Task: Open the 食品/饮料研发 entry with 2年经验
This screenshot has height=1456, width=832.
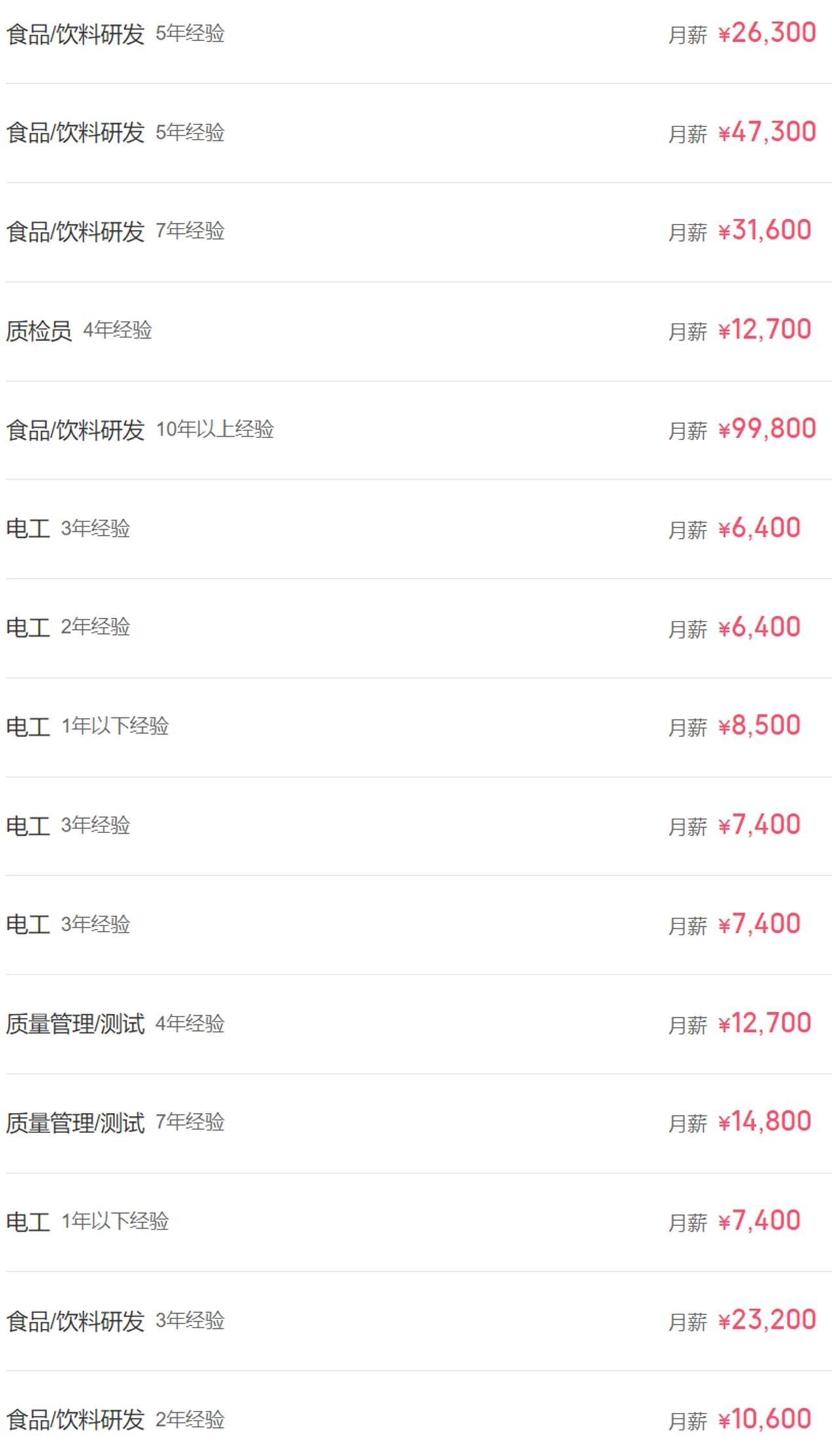Action: pyautogui.click(x=75, y=1420)
